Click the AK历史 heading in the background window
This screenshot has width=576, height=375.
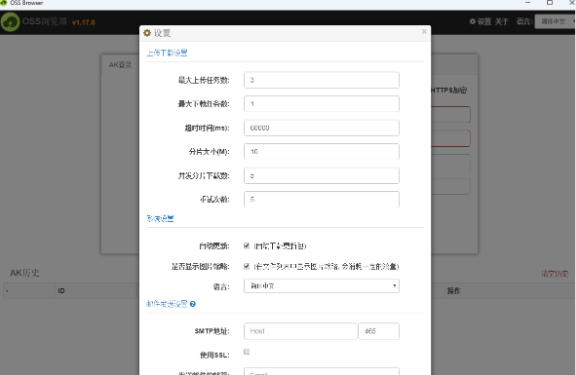pyautogui.click(x=25, y=273)
